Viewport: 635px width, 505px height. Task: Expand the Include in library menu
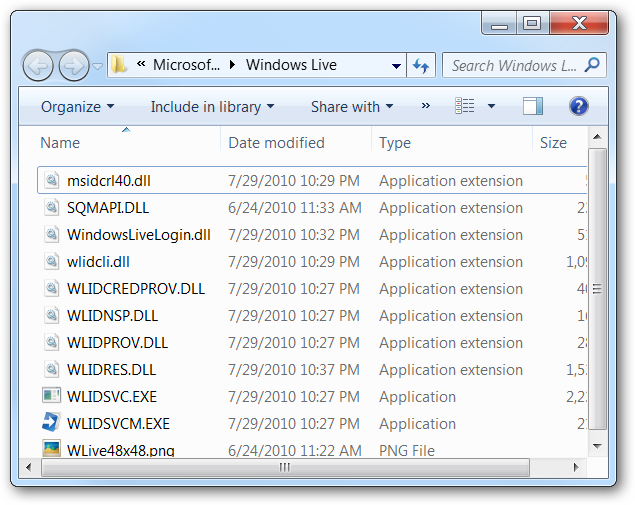212,107
